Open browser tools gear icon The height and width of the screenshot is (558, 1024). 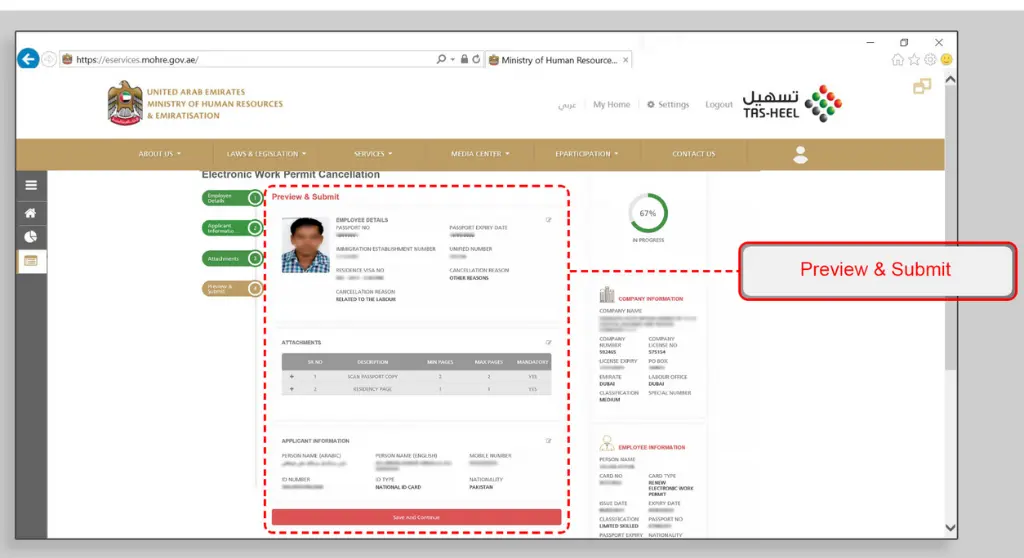930,59
